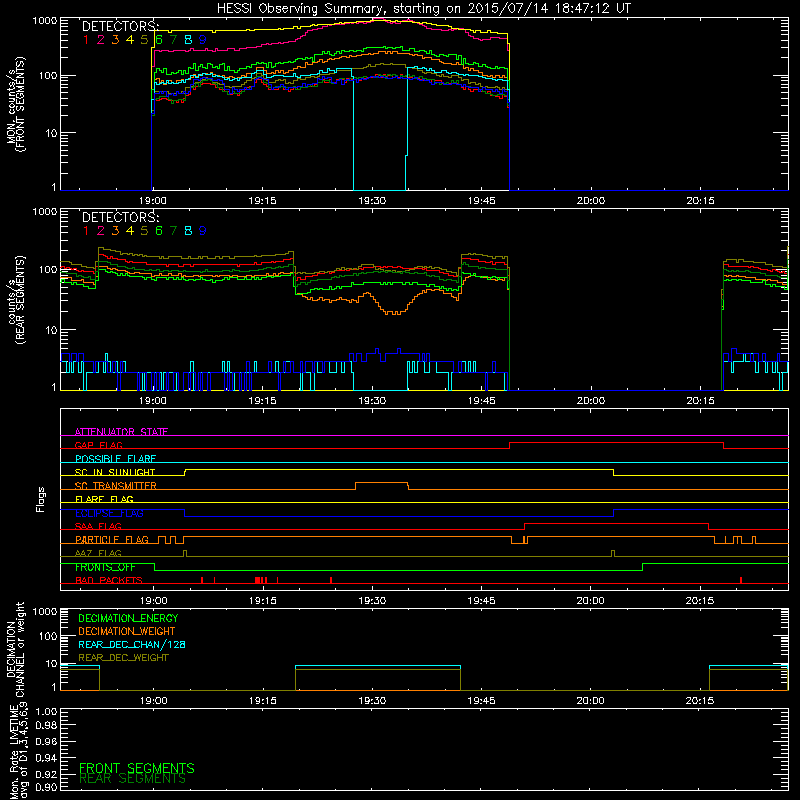Click the 'DECIMATION_ENERGY' legend entry
Screen dimensions: 800x800
pyautogui.click(x=128, y=618)
